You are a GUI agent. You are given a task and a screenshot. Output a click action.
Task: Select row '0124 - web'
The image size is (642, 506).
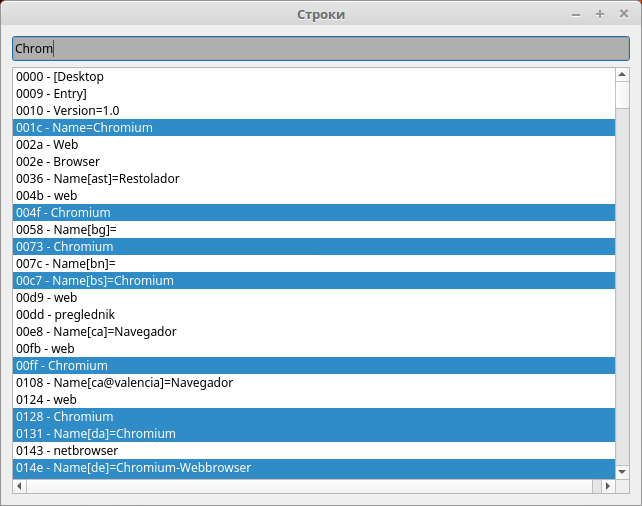coord(314,400)
